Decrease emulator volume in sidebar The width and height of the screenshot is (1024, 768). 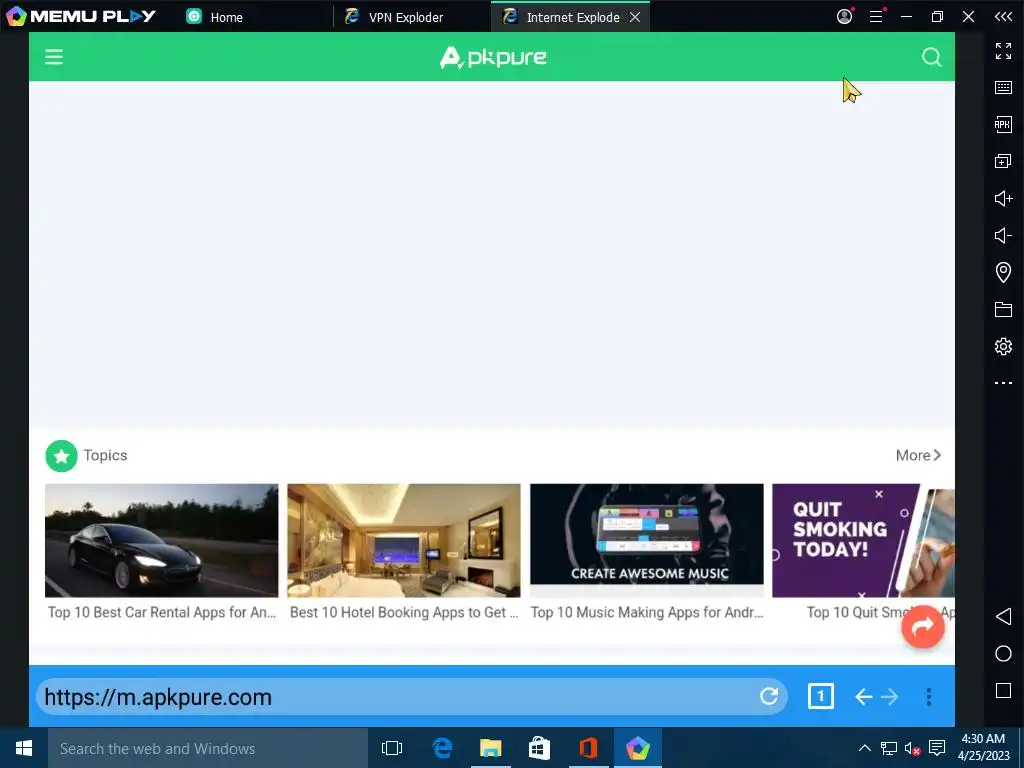[x=1003, y=235]
